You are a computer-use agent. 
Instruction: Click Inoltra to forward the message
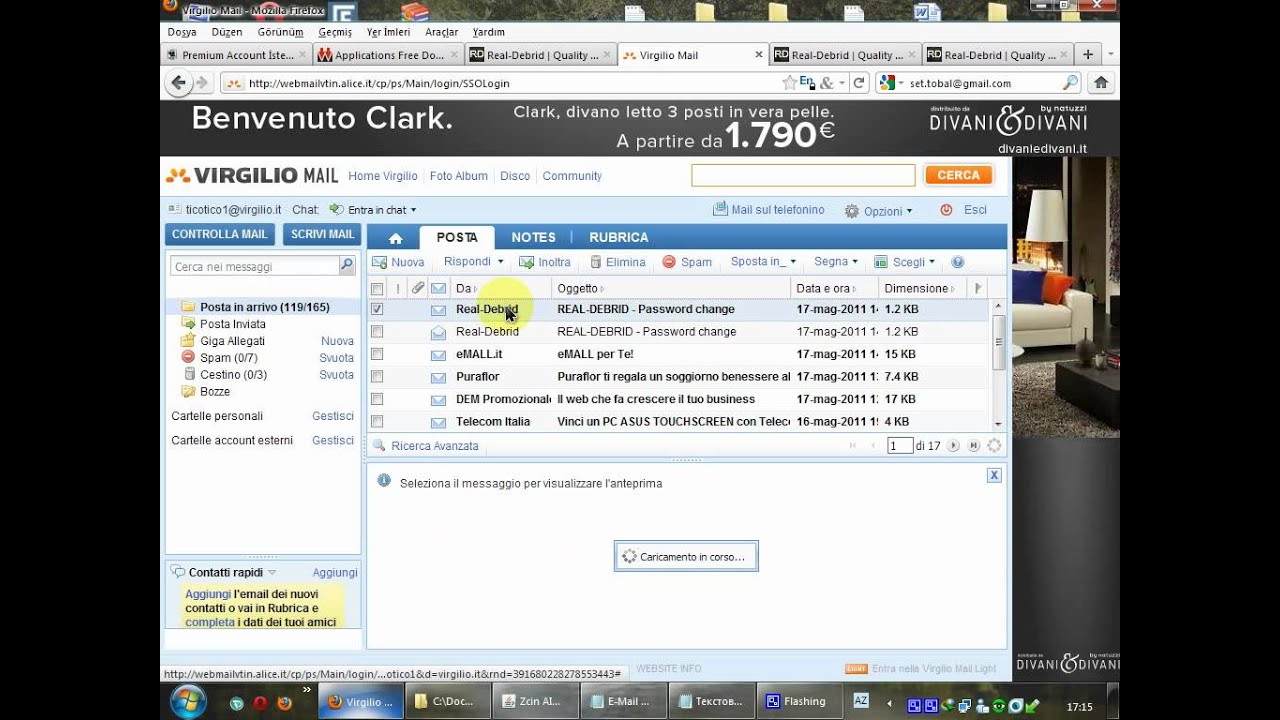(545, 262)
